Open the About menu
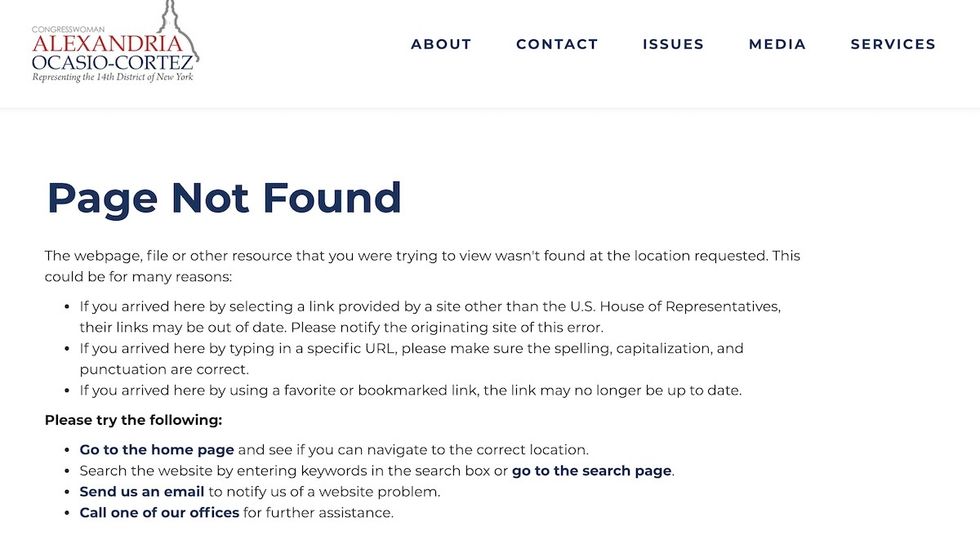The height and width of the screenshot is (536, 980). pos(441,44)
